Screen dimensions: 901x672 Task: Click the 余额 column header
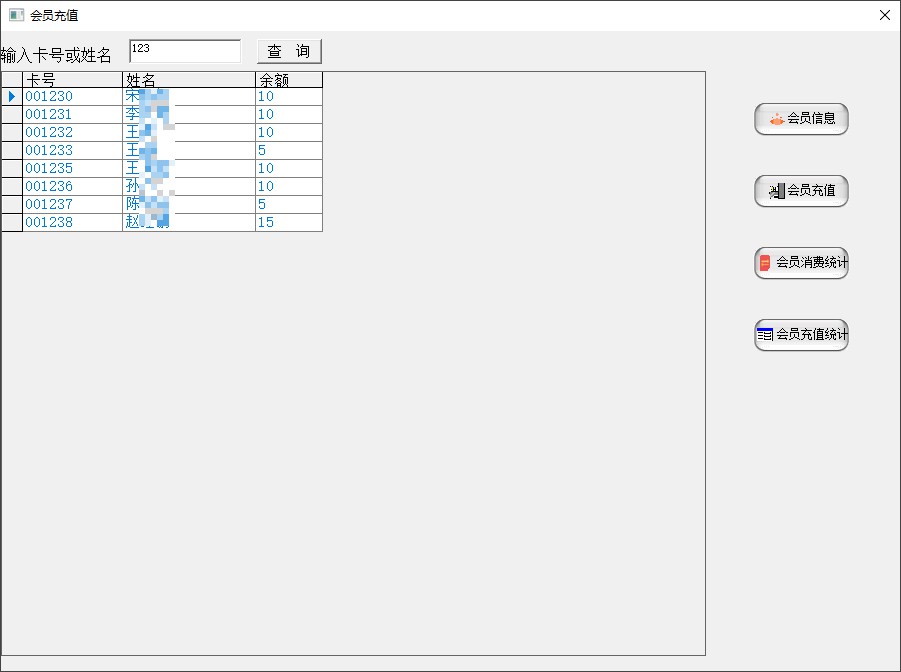(x=289, y=80)
